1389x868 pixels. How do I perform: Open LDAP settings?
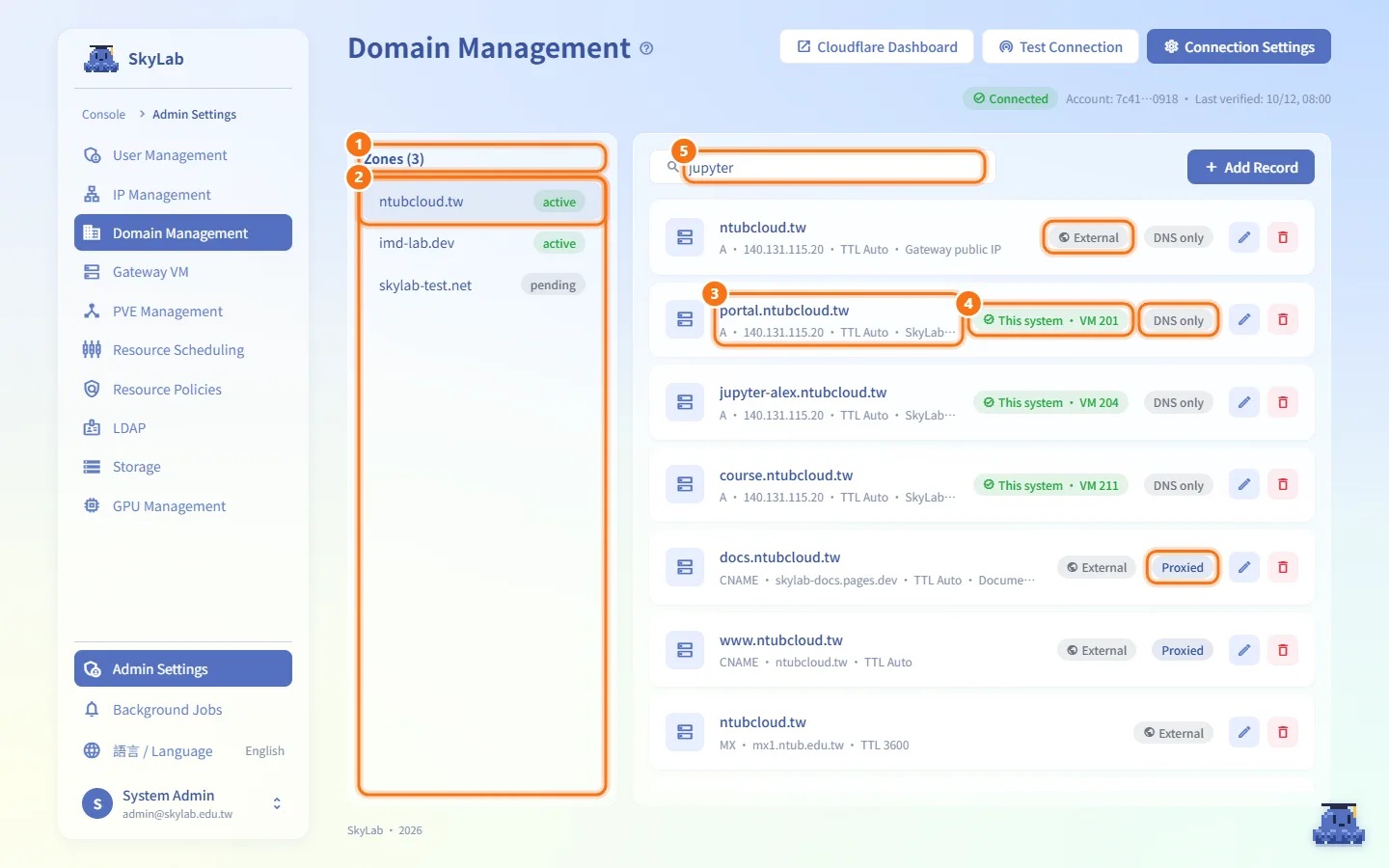183,428
